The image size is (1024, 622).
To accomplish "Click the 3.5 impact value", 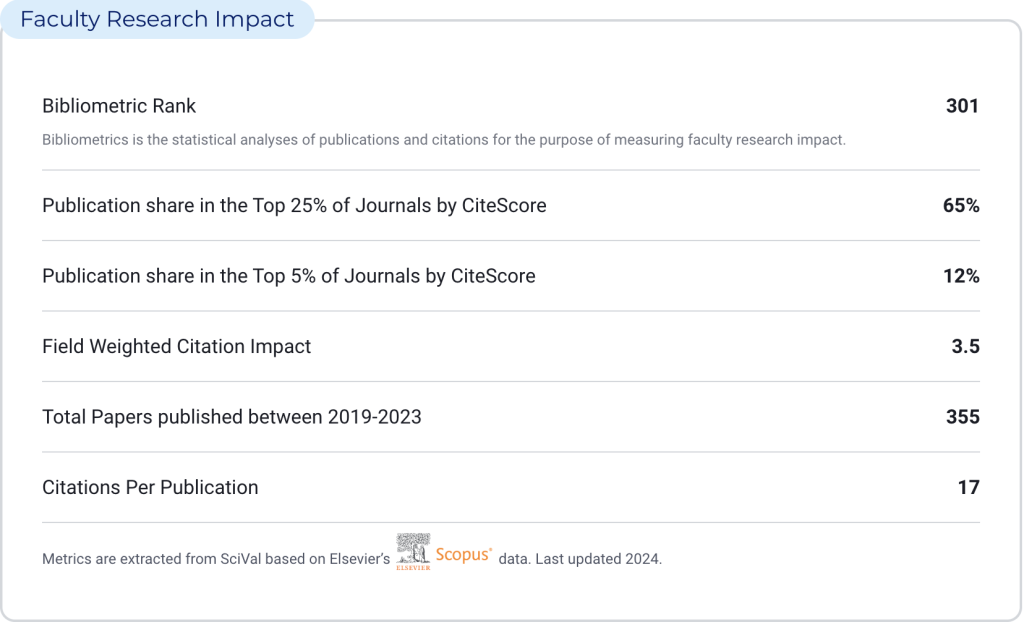I will (x=967, y=346).
